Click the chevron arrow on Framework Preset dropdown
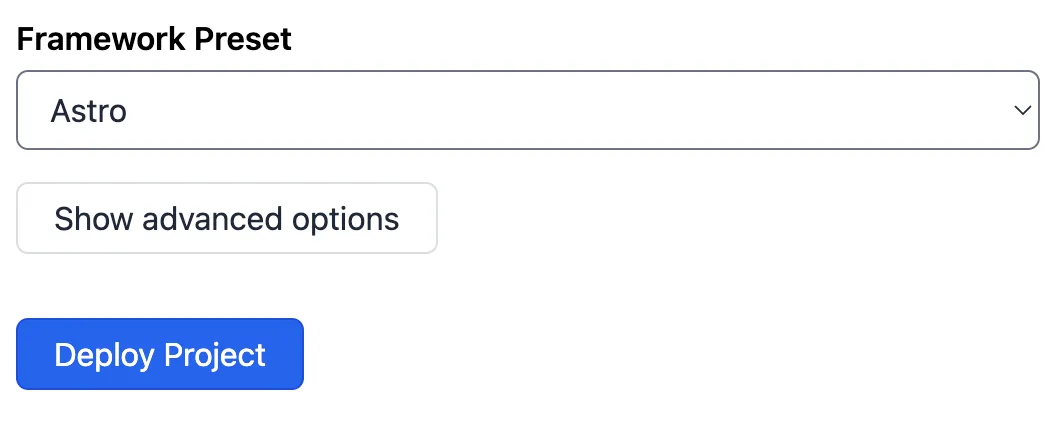This screenshot has height=424, width=1060. [1021, 110]
